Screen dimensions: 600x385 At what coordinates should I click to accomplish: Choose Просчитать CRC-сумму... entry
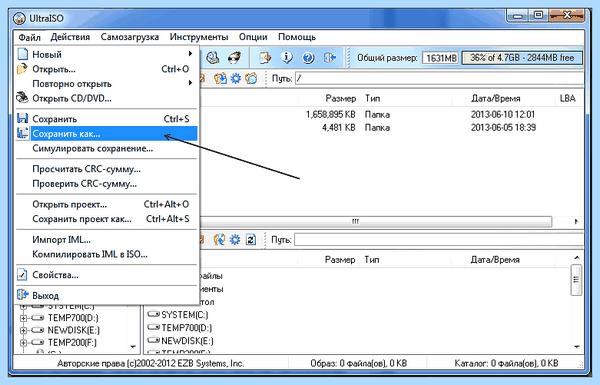pyautogui.click(x=106, y=169)
